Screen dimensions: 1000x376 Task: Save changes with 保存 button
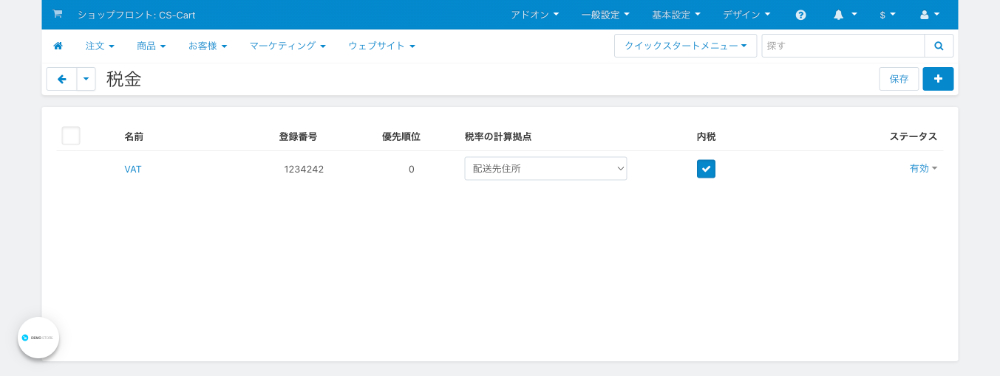pos(899,79)
